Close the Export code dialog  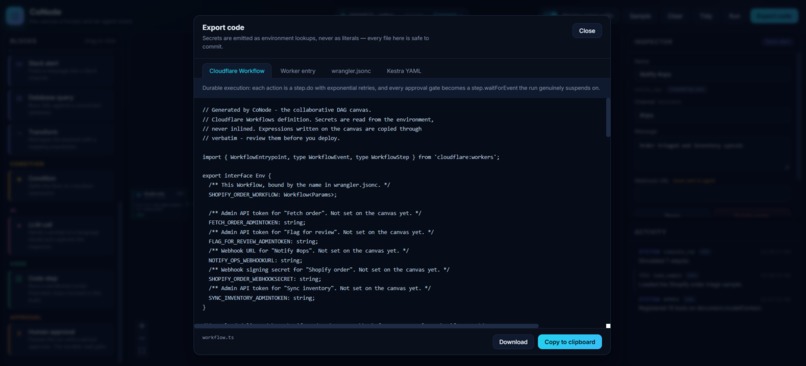tap(587, 31)
